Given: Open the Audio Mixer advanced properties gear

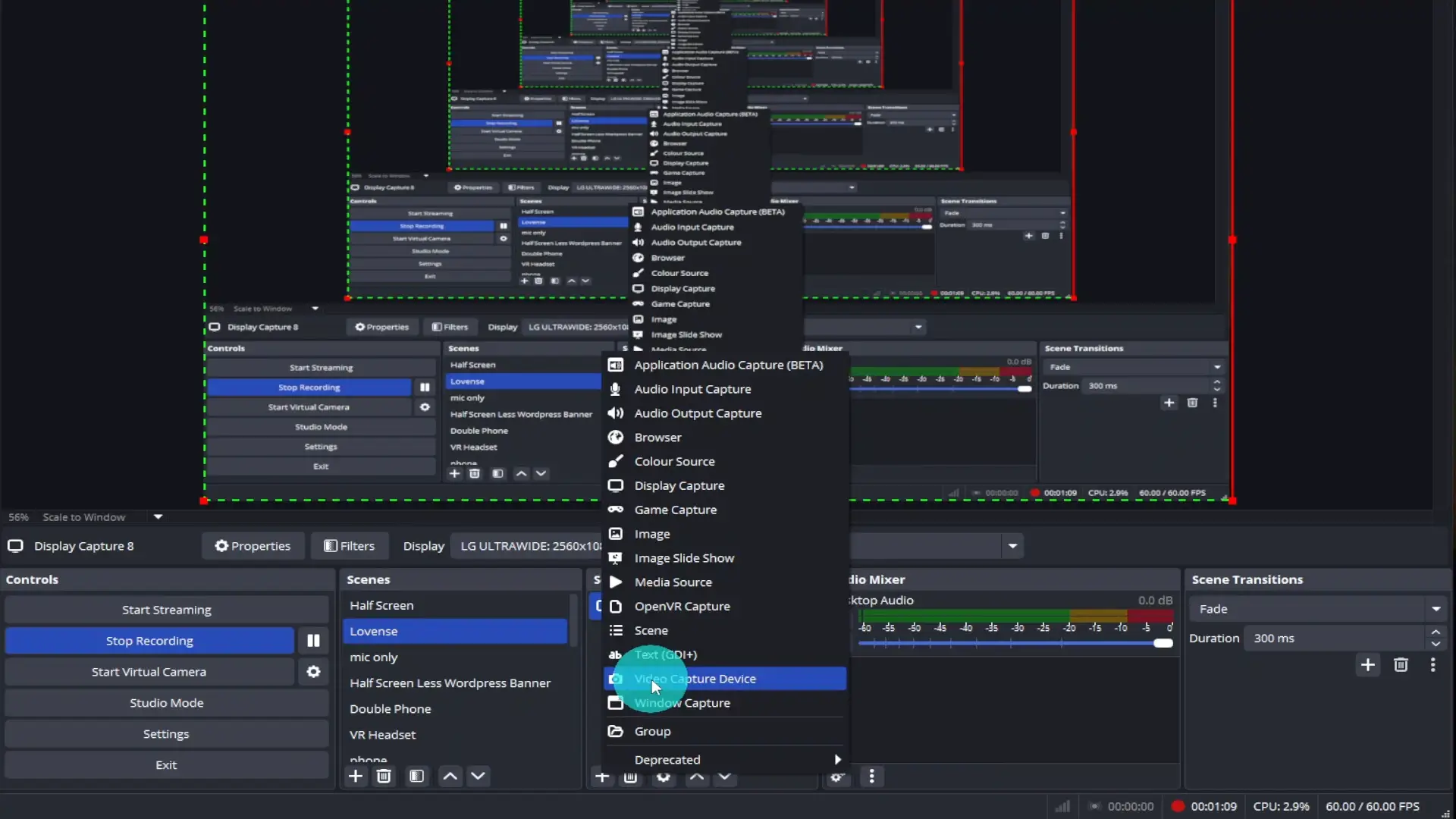Looking at the screenshot, I should click(836, 777).
